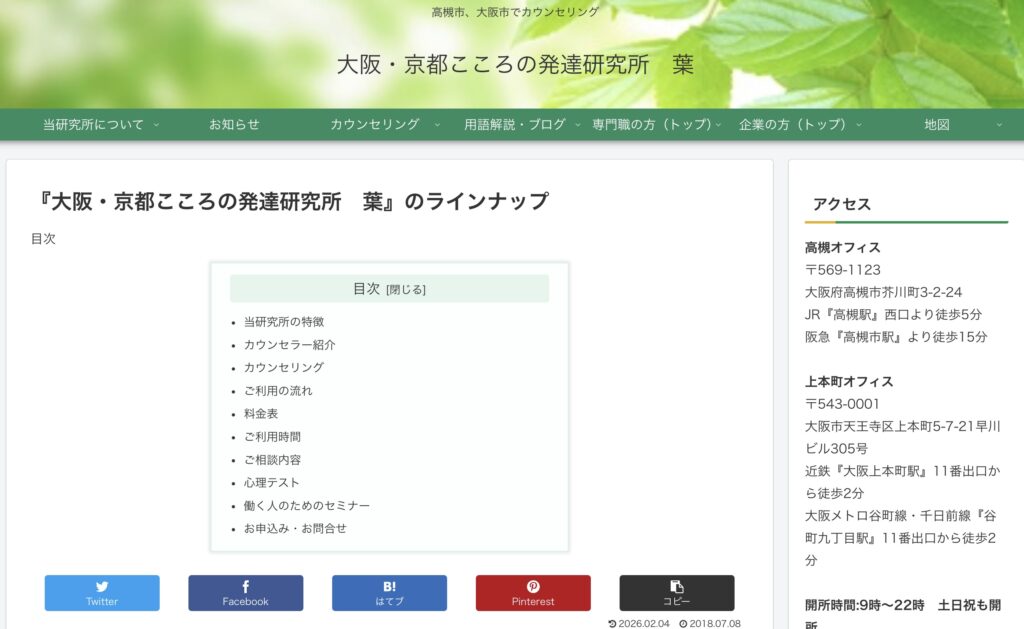This screenshot has width=1024, height=629.
Task: Share the page on Facebook
Action: tap(245, 592)
